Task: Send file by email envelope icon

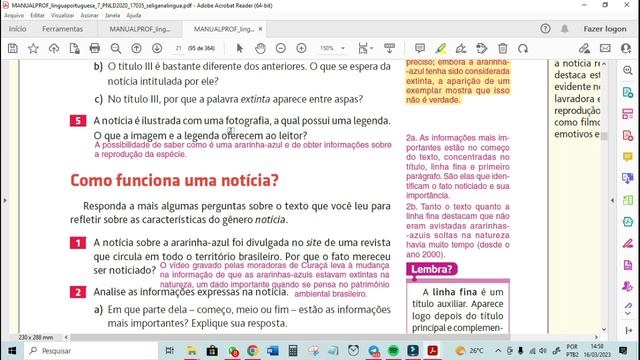Action: click(x=605, y=48)
